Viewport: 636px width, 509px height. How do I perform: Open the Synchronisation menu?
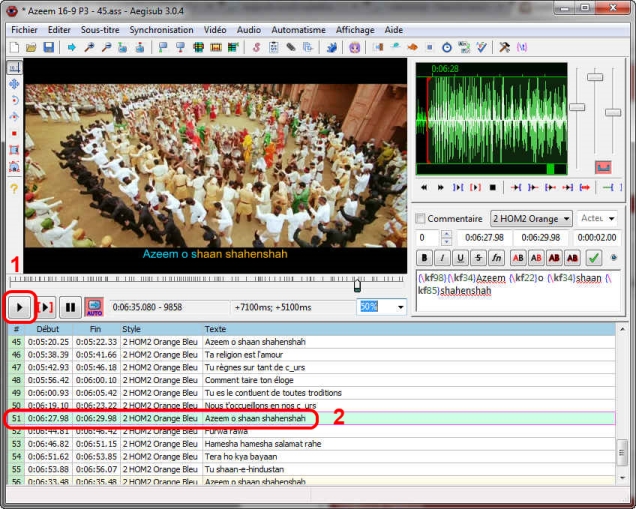[x=161, y=30]
